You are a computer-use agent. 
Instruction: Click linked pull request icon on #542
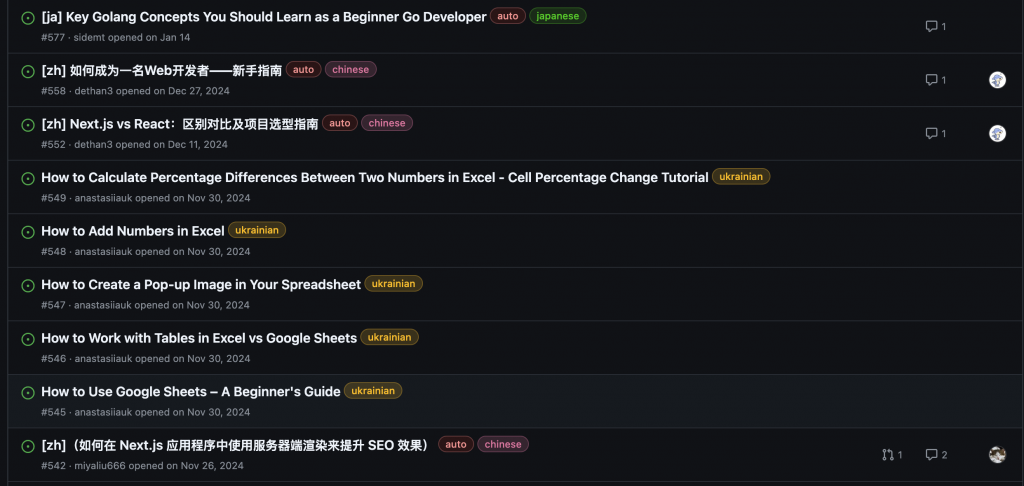[888, 455]
